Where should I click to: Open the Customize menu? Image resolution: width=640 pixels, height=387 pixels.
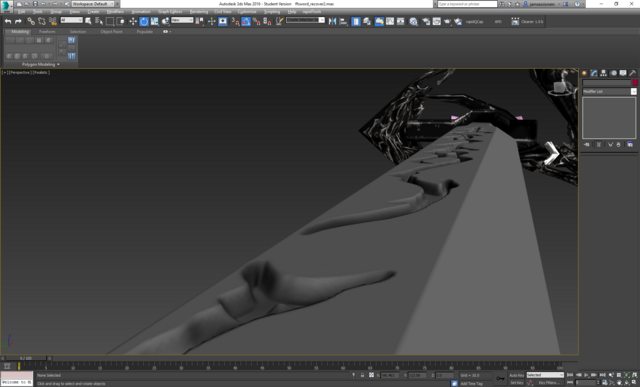pyautogui.click(x=247, y=12)
